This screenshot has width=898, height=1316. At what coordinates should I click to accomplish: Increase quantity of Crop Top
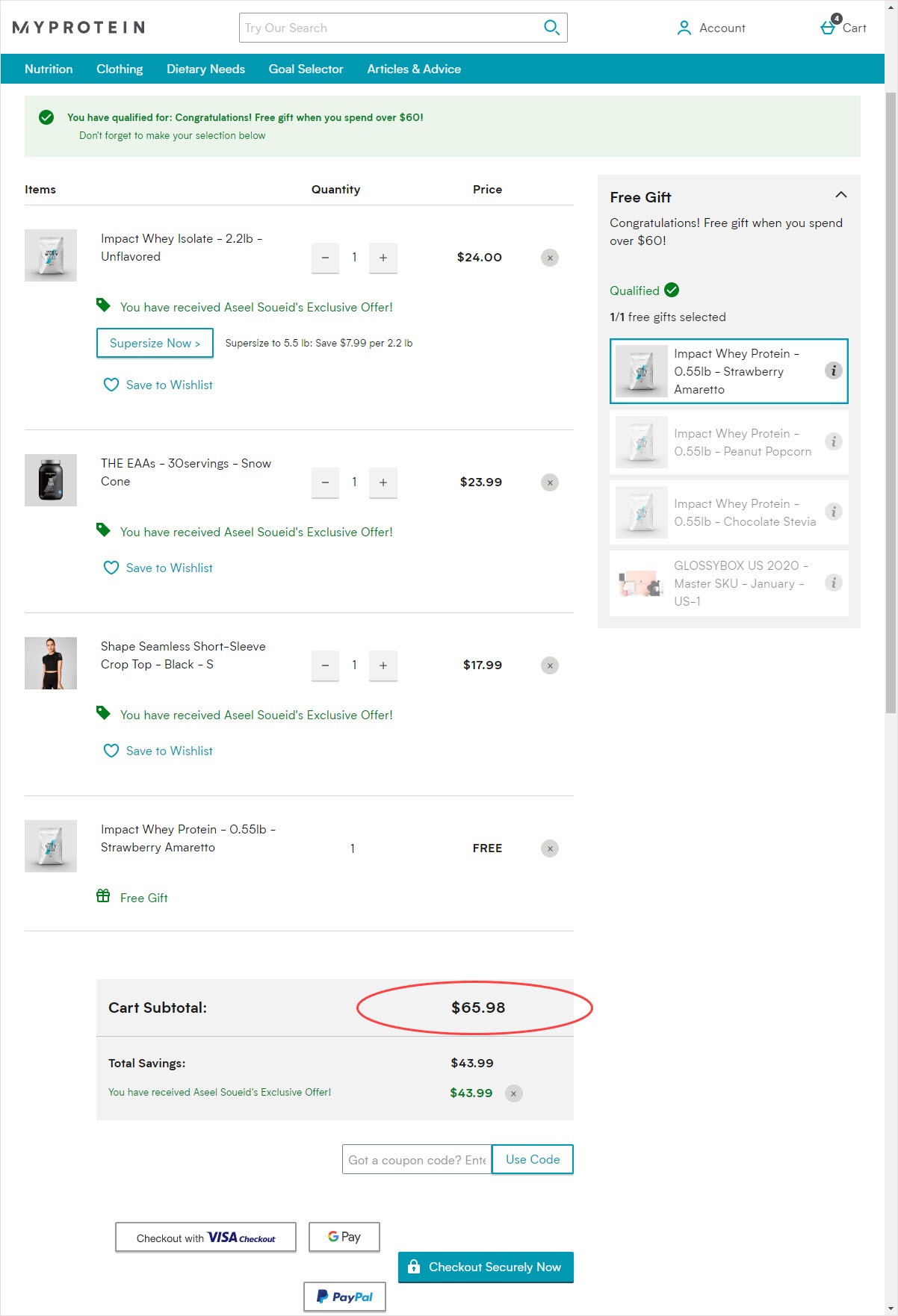[x=383, y=665]
